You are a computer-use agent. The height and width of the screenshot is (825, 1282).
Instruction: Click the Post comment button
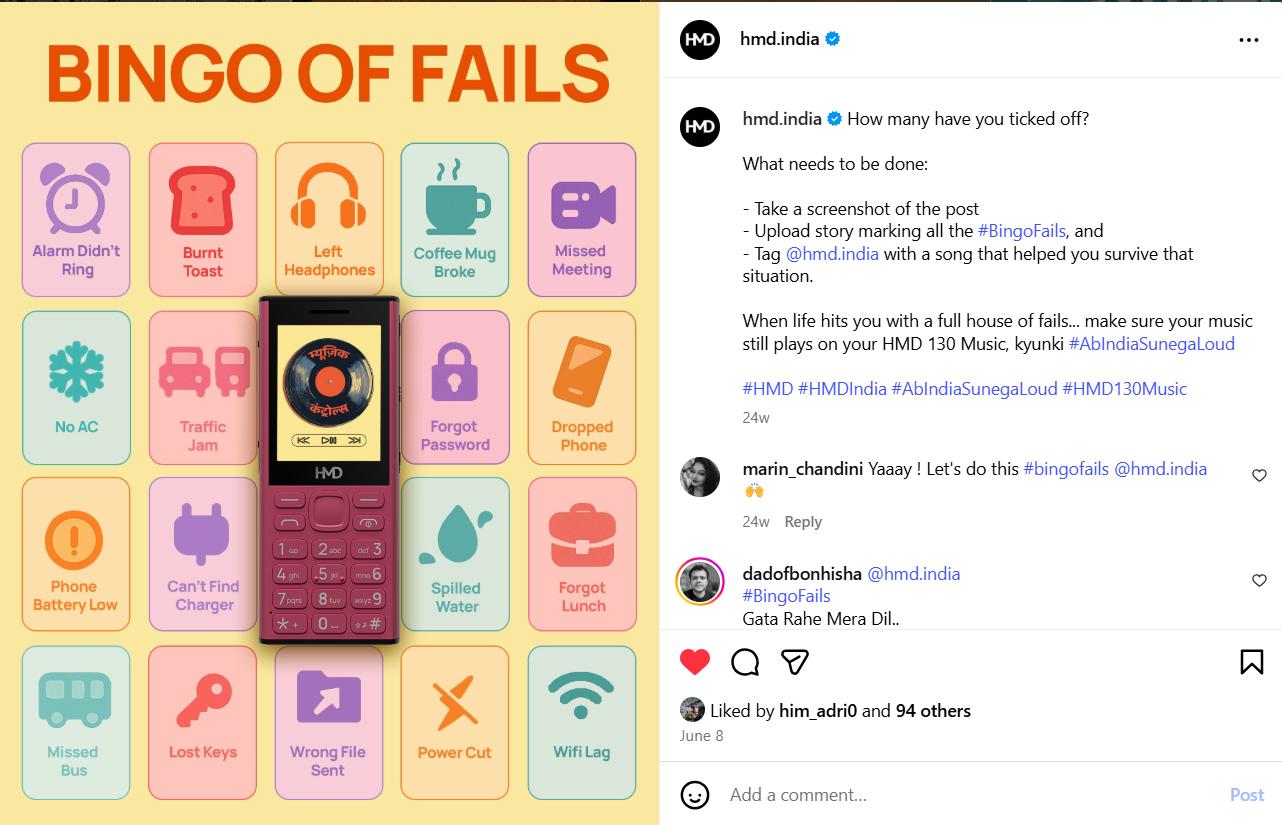1247,795
